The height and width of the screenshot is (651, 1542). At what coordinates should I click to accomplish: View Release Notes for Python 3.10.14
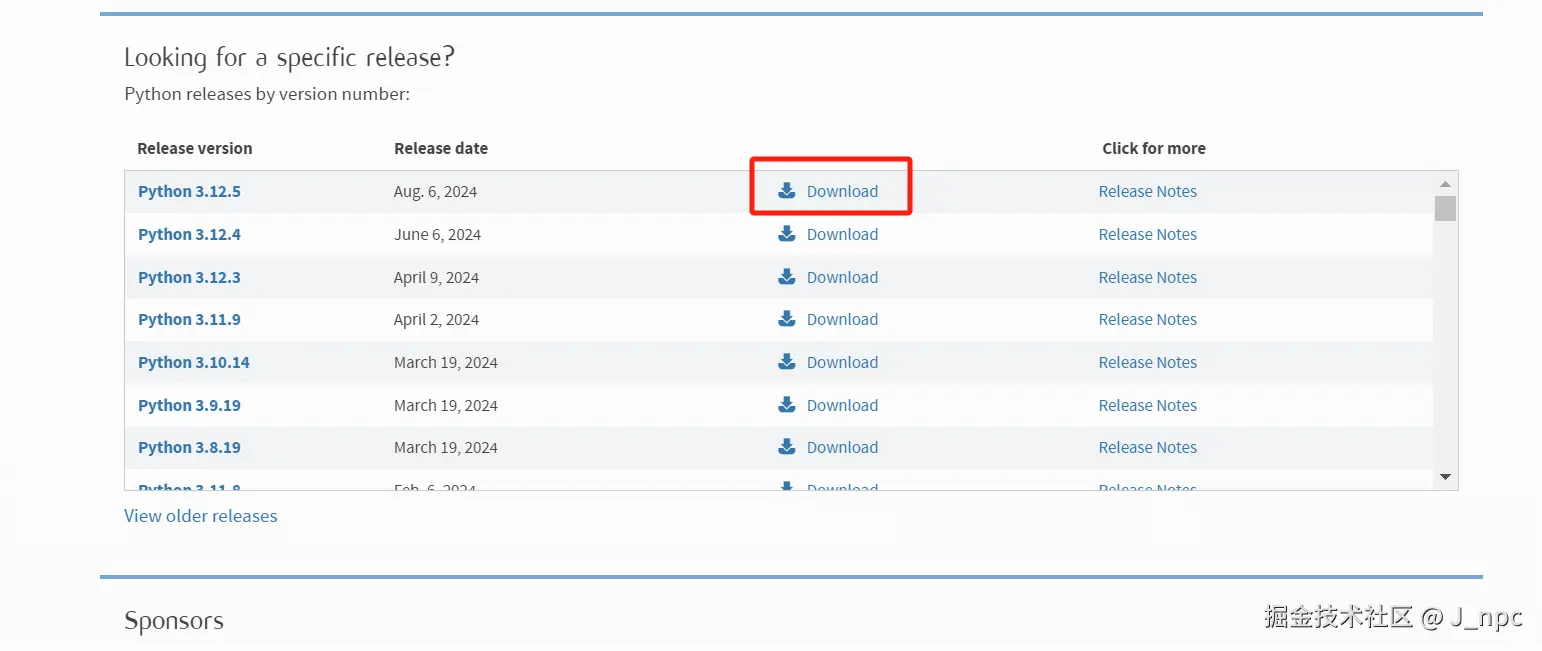pyautogui.click(x=1147, y=362)
